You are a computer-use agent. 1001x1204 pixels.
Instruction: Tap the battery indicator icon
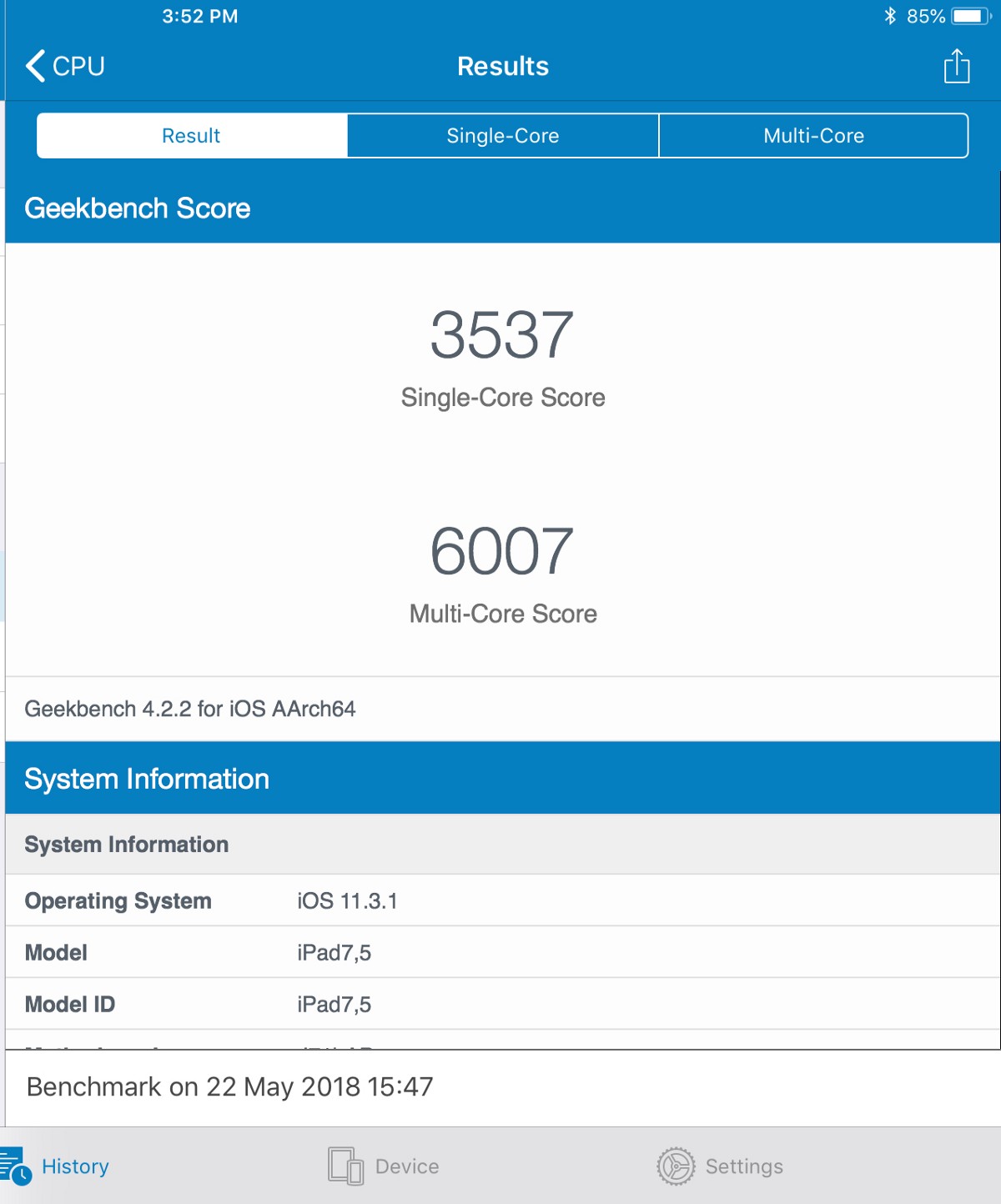971,16
